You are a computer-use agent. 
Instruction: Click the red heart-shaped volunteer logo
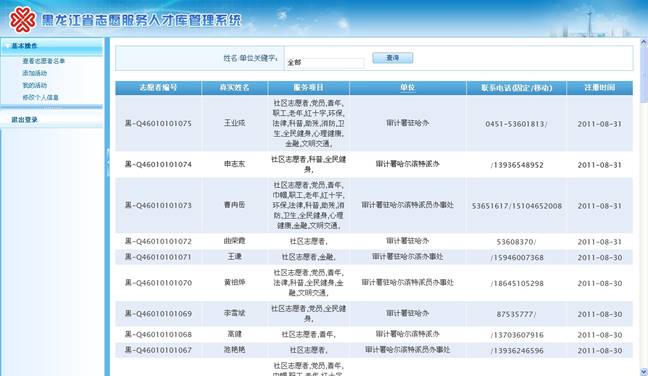click(x=22, y=20)
